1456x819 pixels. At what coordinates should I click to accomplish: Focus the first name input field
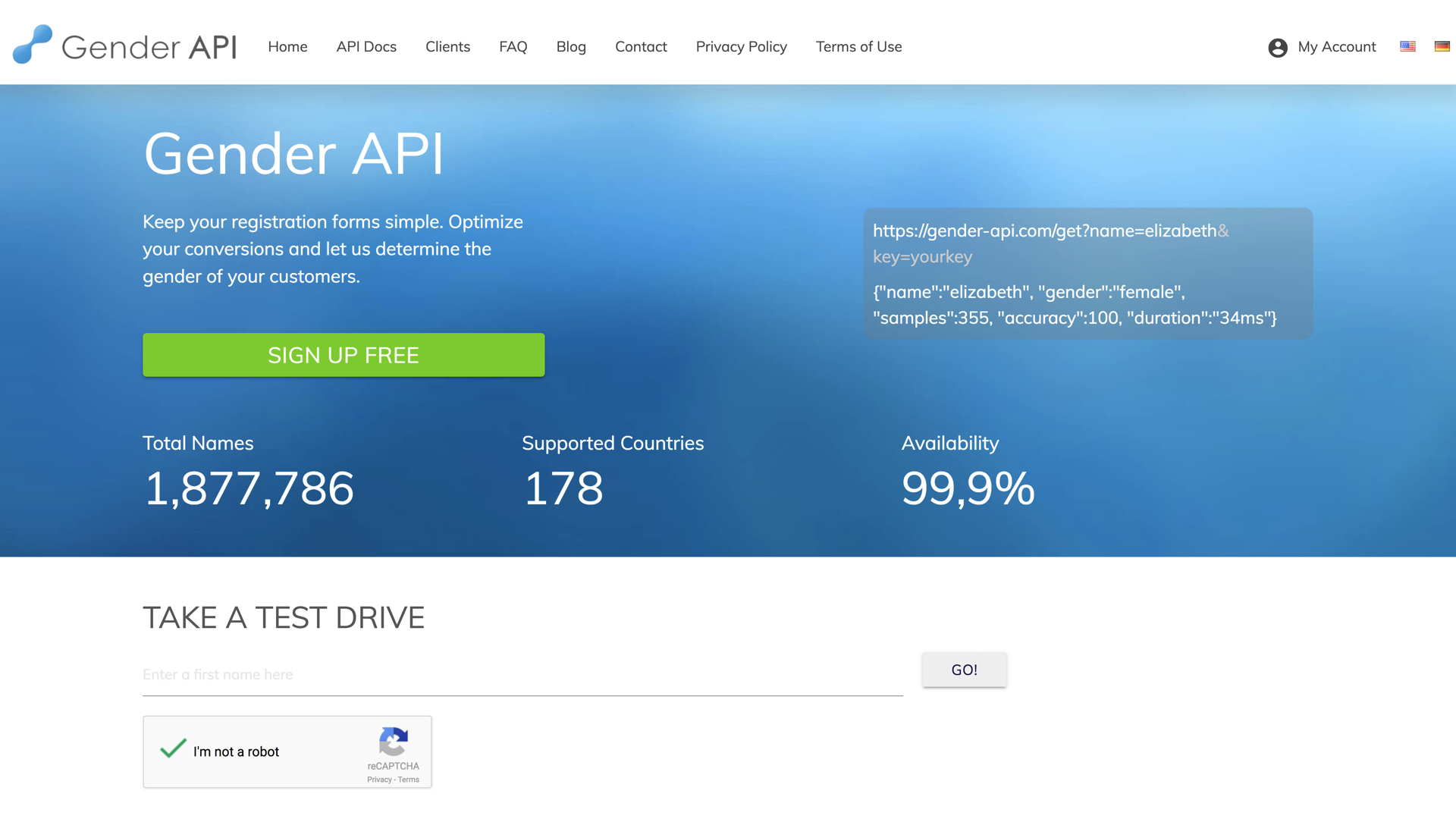click(x=522, y=674)
